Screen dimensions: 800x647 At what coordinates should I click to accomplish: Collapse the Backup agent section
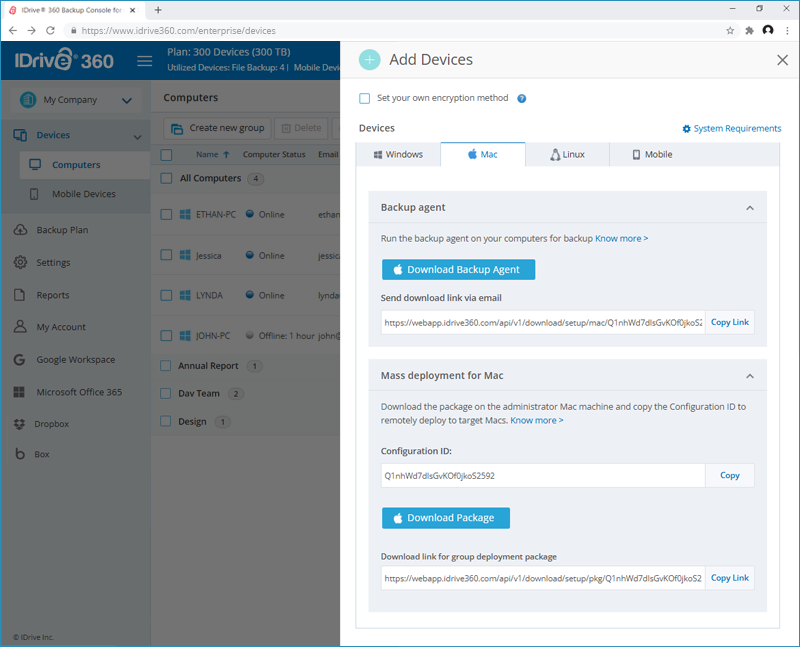click(749, 207)
